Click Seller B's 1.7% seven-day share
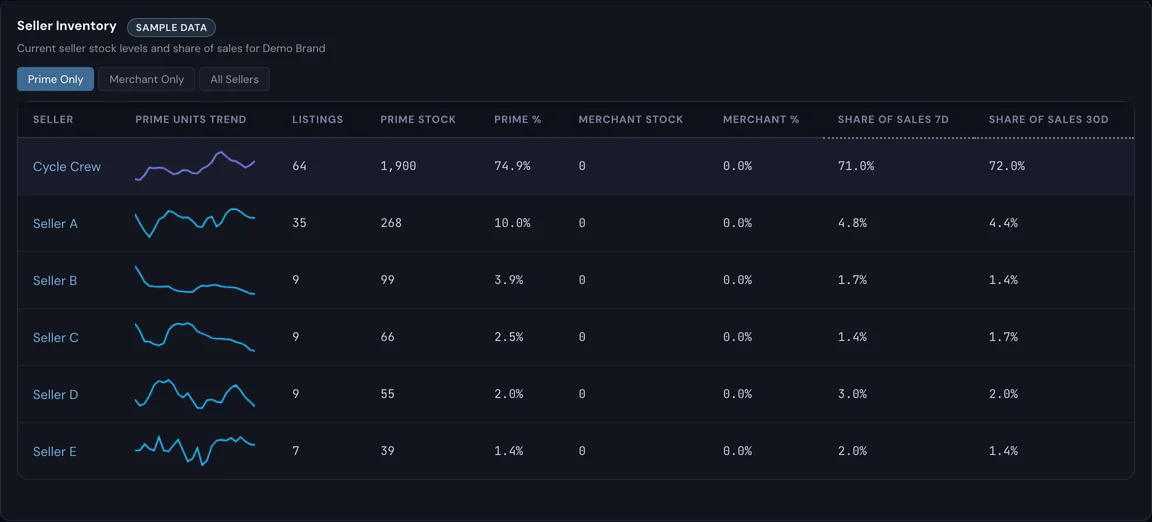This screenshot has height=522, width=1152. point(852,280)
